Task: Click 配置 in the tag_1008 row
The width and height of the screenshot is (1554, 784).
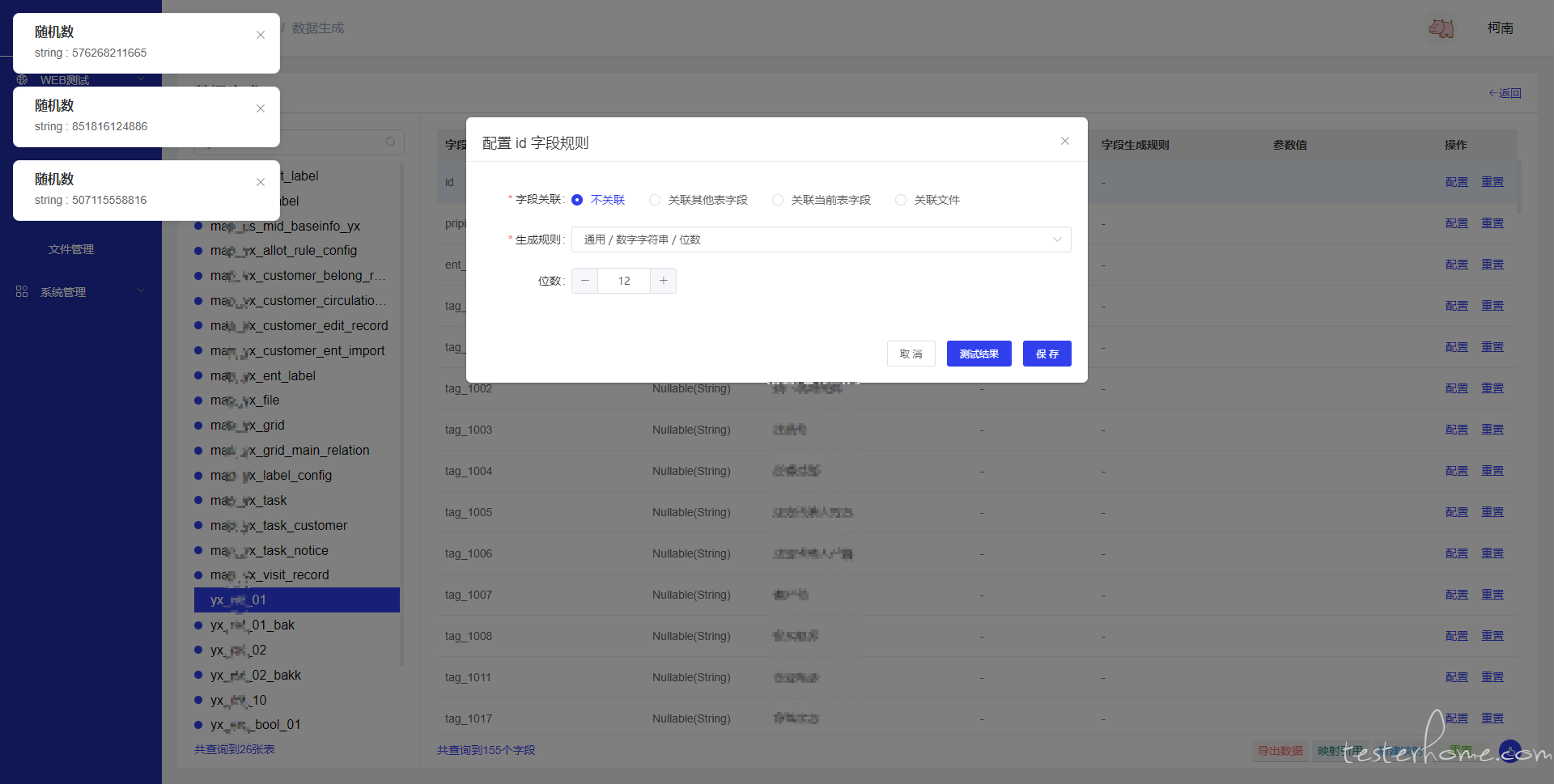Action: pos(1457,636)
